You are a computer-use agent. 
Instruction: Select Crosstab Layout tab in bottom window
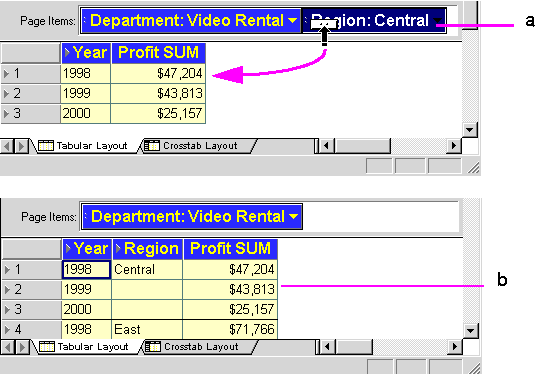coord(201,346)
